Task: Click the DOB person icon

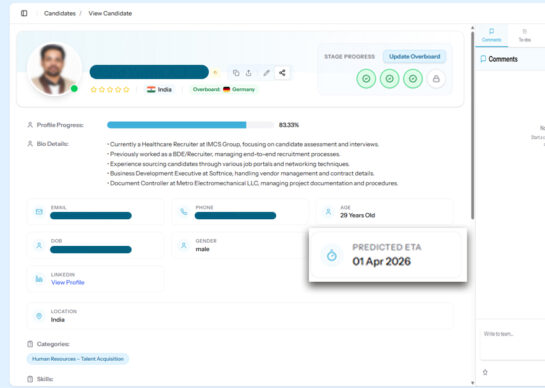Action: [x=39, y=245]
